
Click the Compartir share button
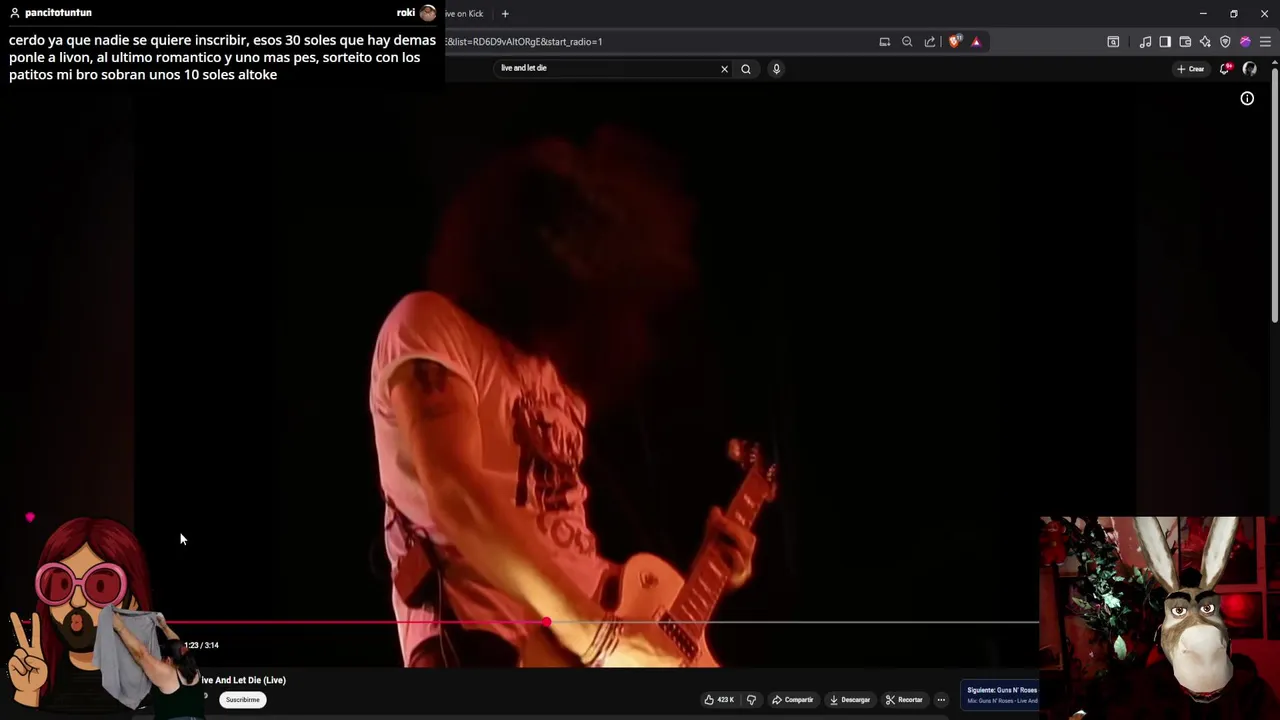[793, 700]
